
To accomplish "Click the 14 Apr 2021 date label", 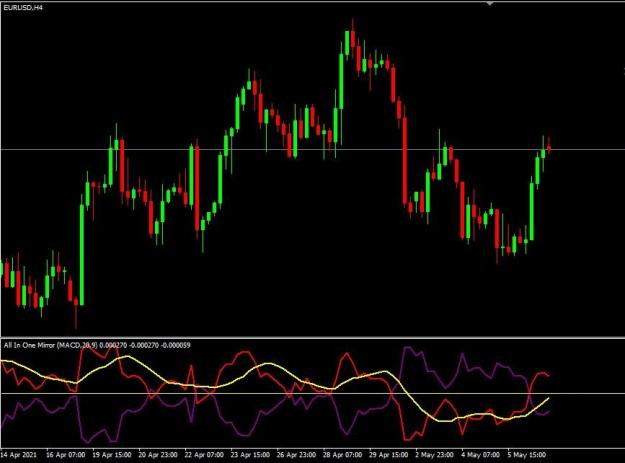I will tap(18, 455).
